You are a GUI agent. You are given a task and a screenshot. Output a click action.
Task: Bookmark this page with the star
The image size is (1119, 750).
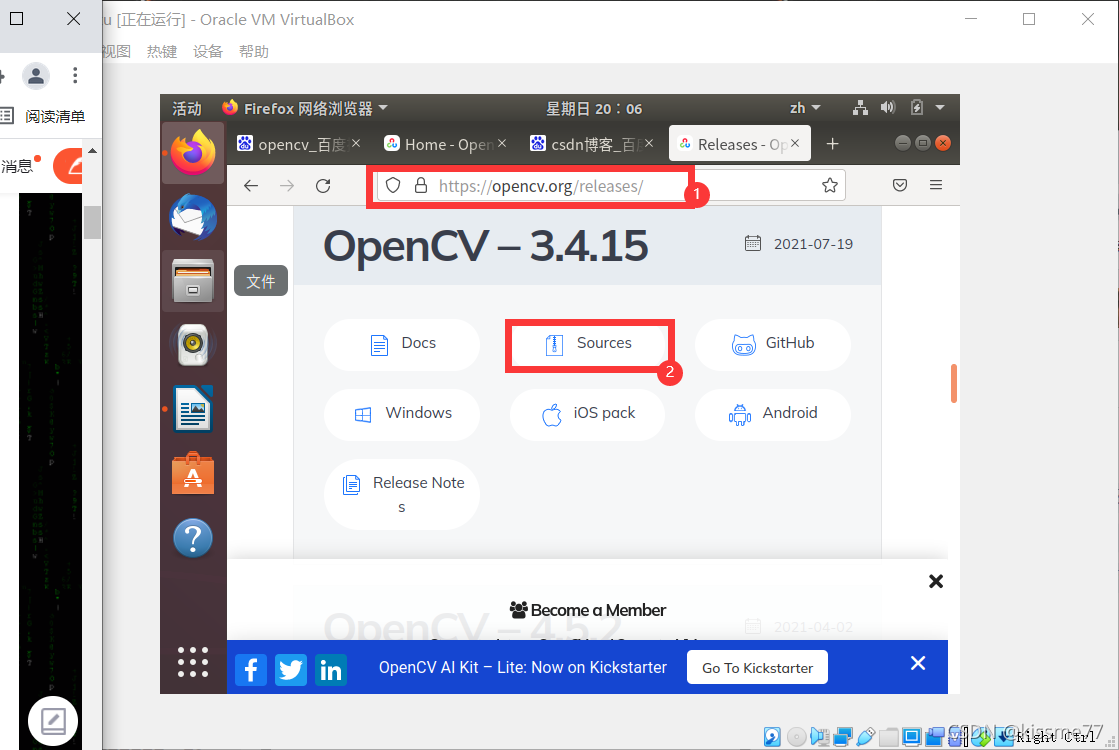(x=829, y=186)
